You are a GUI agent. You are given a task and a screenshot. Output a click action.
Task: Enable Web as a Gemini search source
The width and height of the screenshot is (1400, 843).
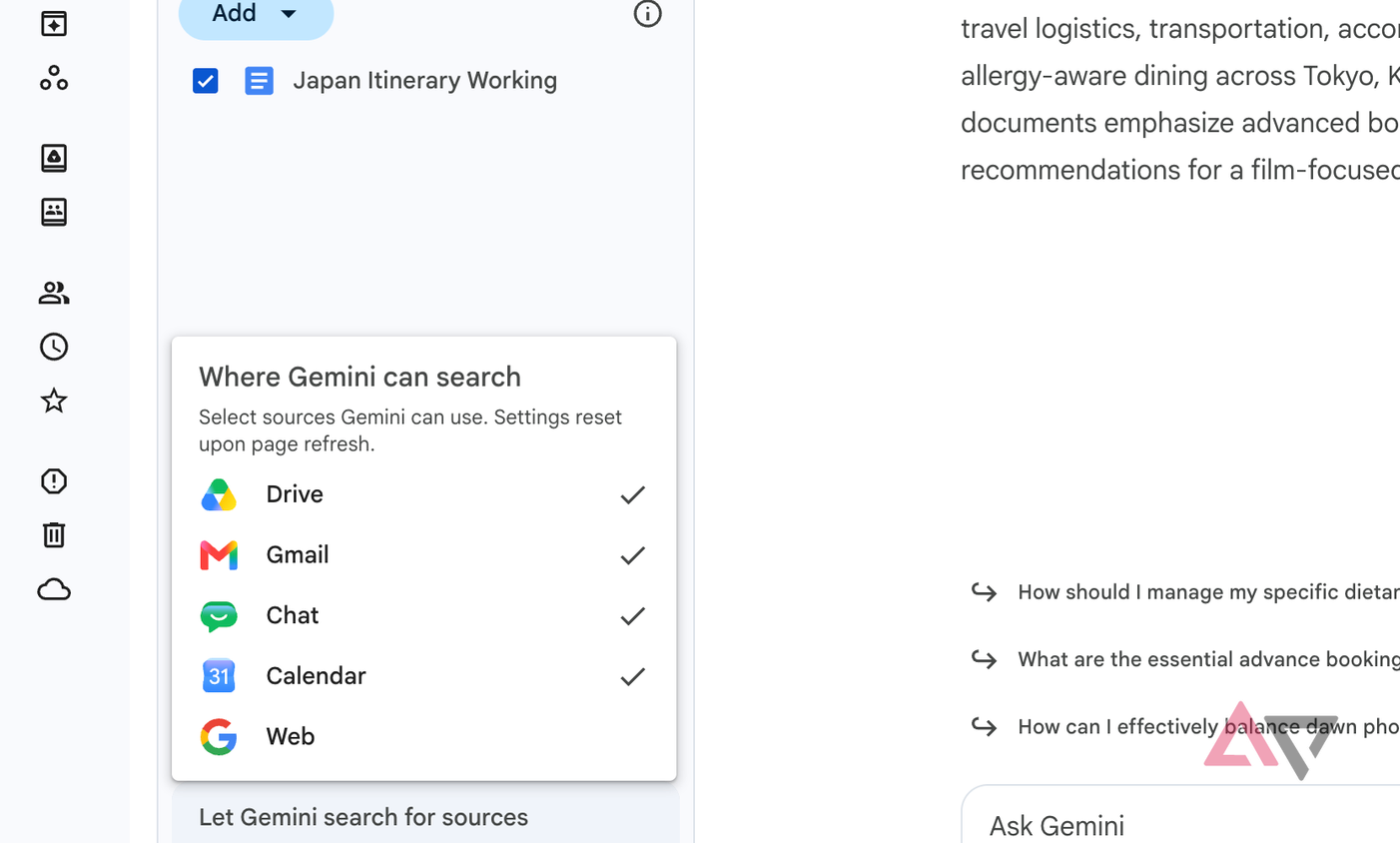(423, 737)
